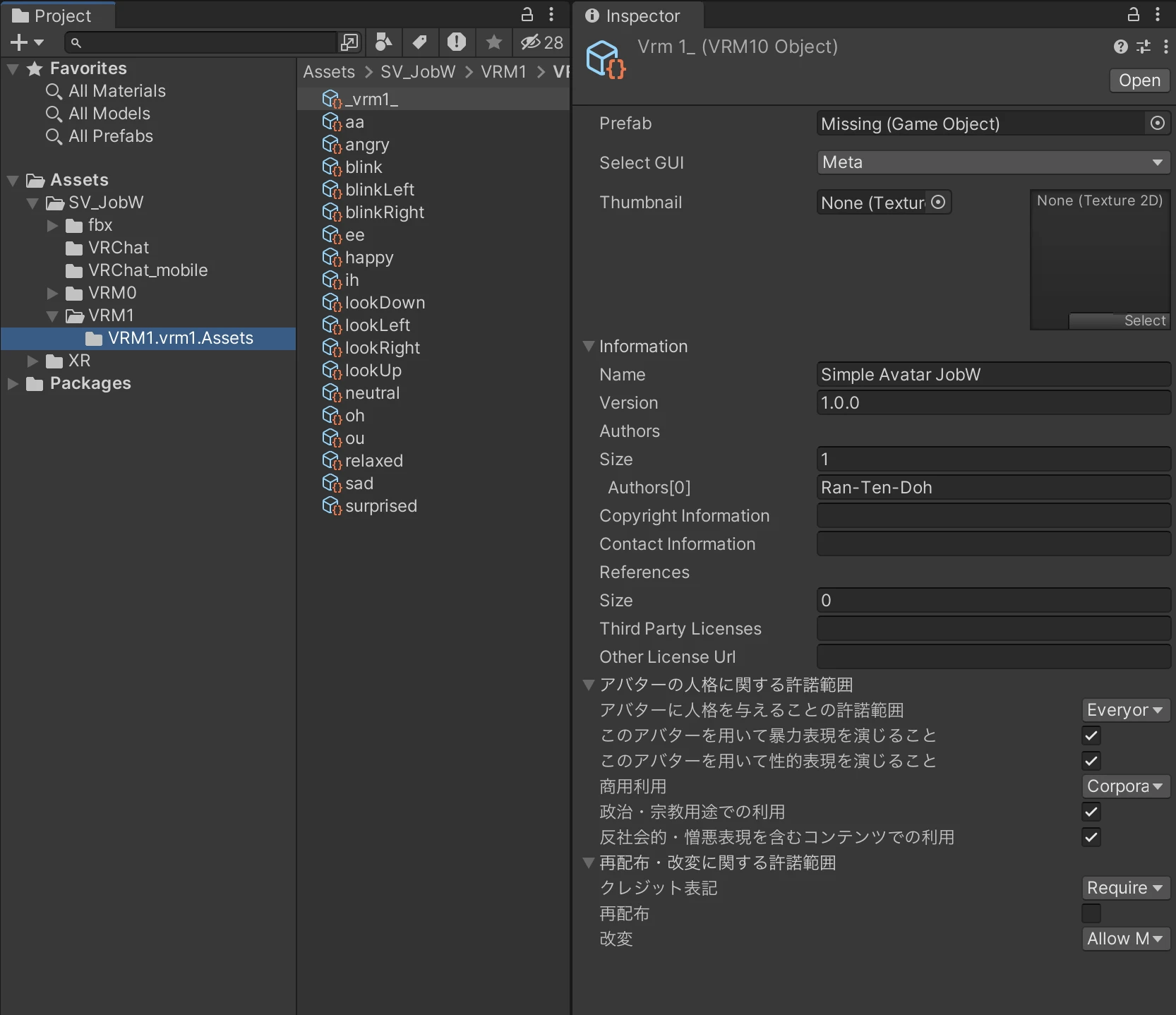Open Search in Scene picker icon
The image size is (1176, 1015).
(x=349, y=43)
